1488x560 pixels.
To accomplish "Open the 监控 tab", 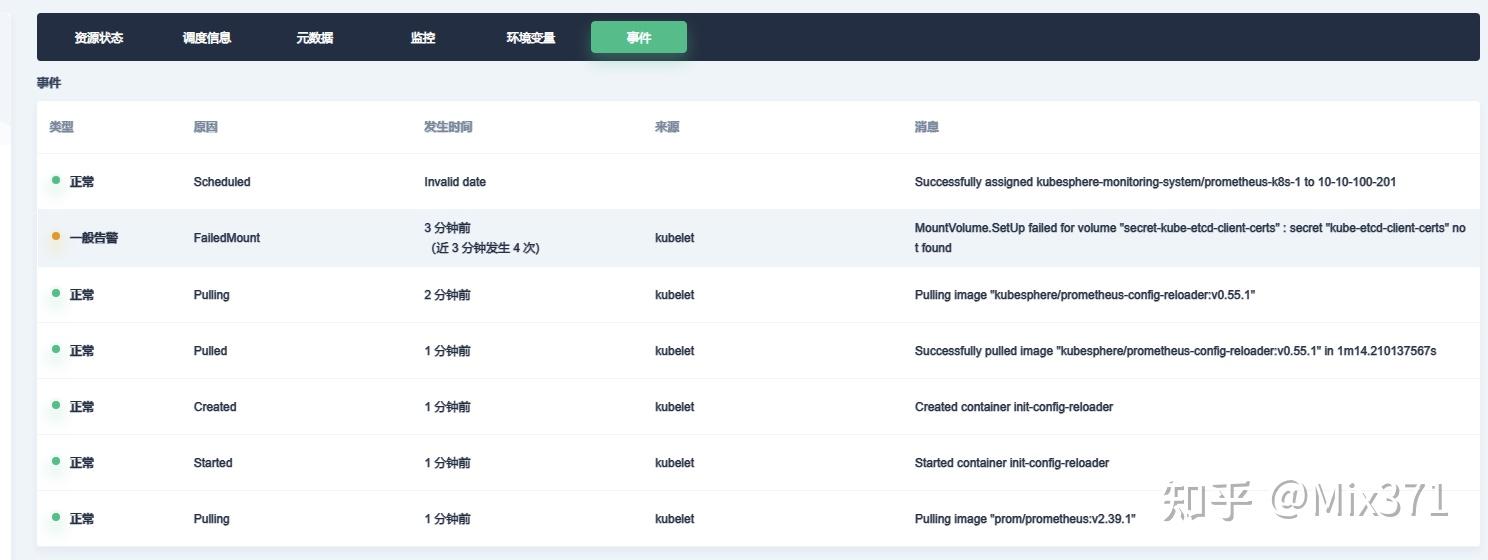I will pyautogui.click(x=423, y=38).
